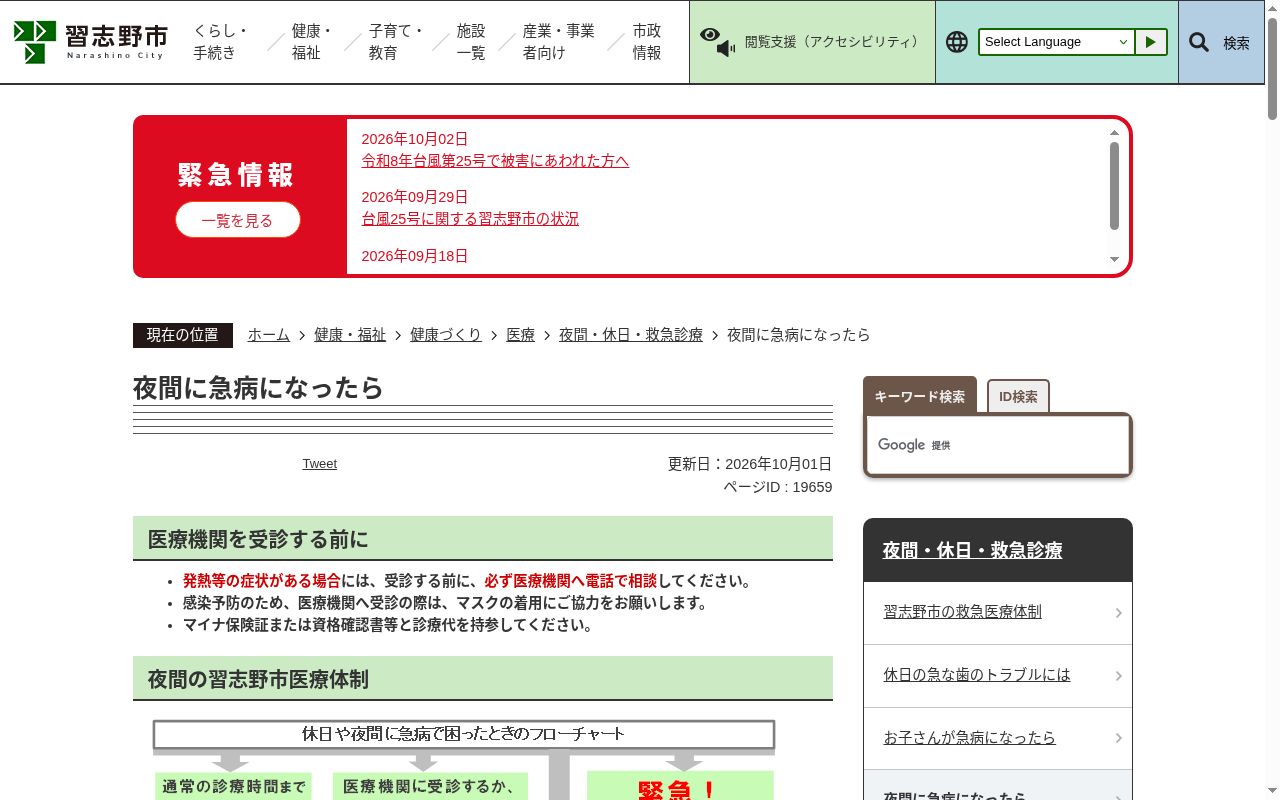Switch to the キーワード検索 tab
Image resolution: width=1280 pixels, height=800 pixels.
pos(920,396)
